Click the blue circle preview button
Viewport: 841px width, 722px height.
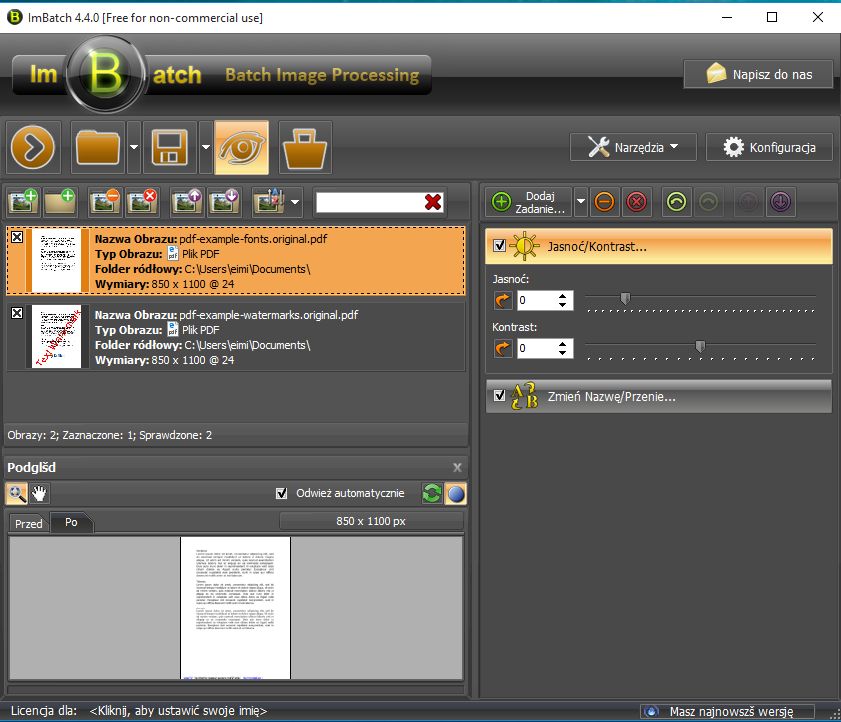456,493
